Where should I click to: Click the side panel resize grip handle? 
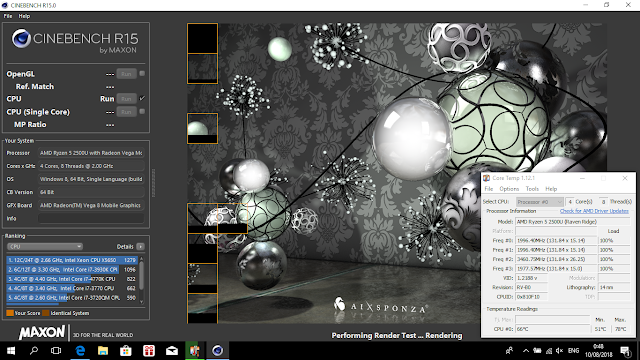click(153, 183)
